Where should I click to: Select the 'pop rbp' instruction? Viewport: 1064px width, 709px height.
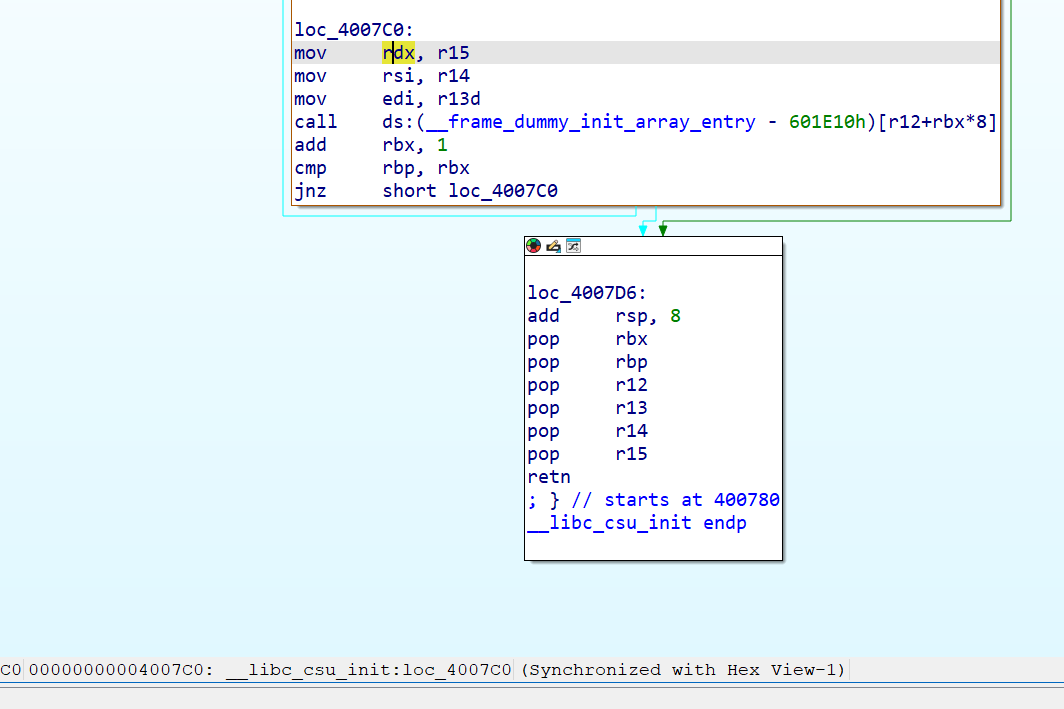pos(588,362)
